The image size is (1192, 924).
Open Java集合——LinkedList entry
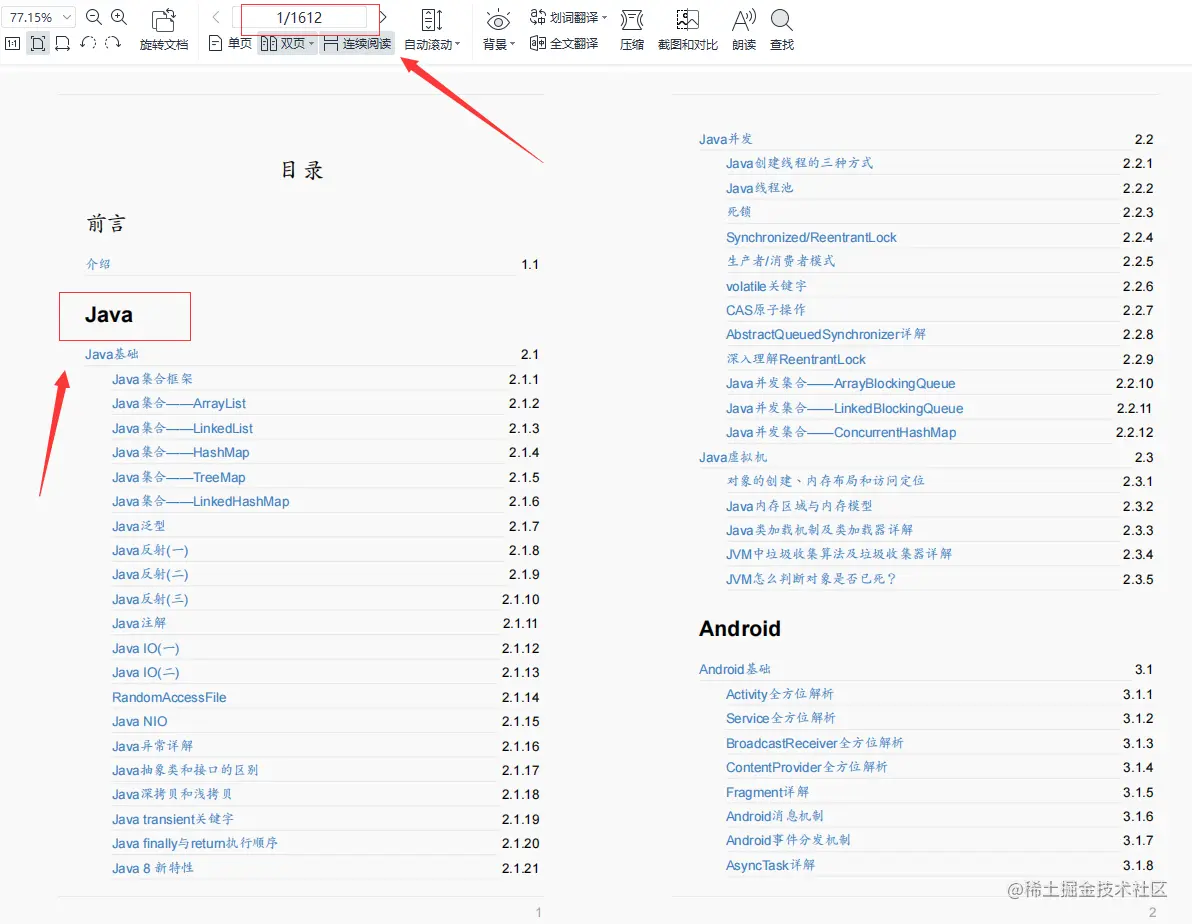tap(182, 428)
